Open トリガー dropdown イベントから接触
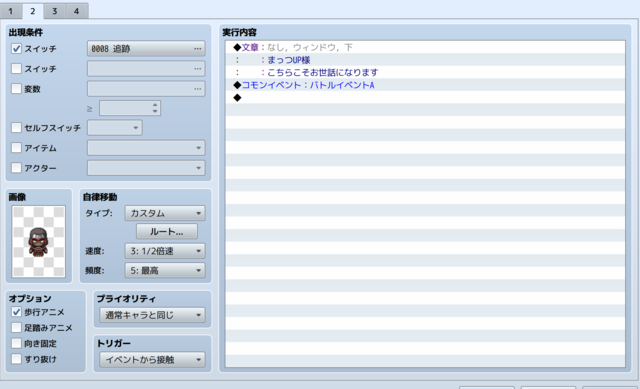The width and height of the screenshot is (640, 389). pos(152,360)
